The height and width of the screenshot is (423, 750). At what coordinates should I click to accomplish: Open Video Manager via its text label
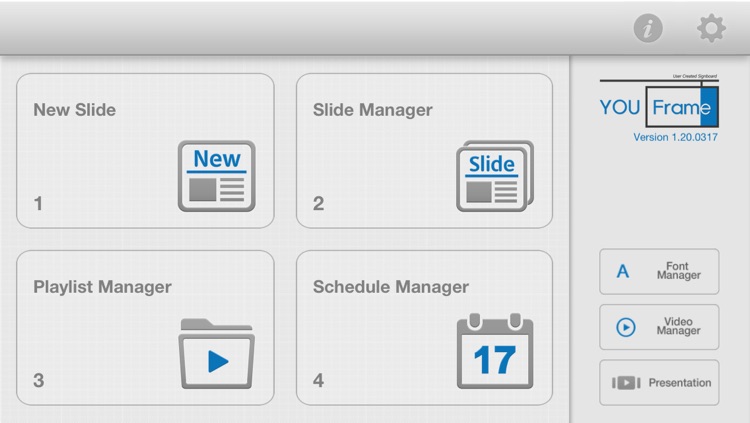[679, 327]
